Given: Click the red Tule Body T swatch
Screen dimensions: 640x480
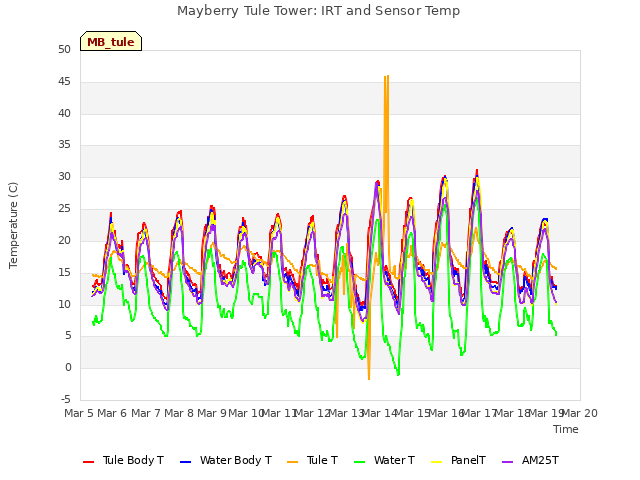Looking at the screenshot, I should point(89,462).
